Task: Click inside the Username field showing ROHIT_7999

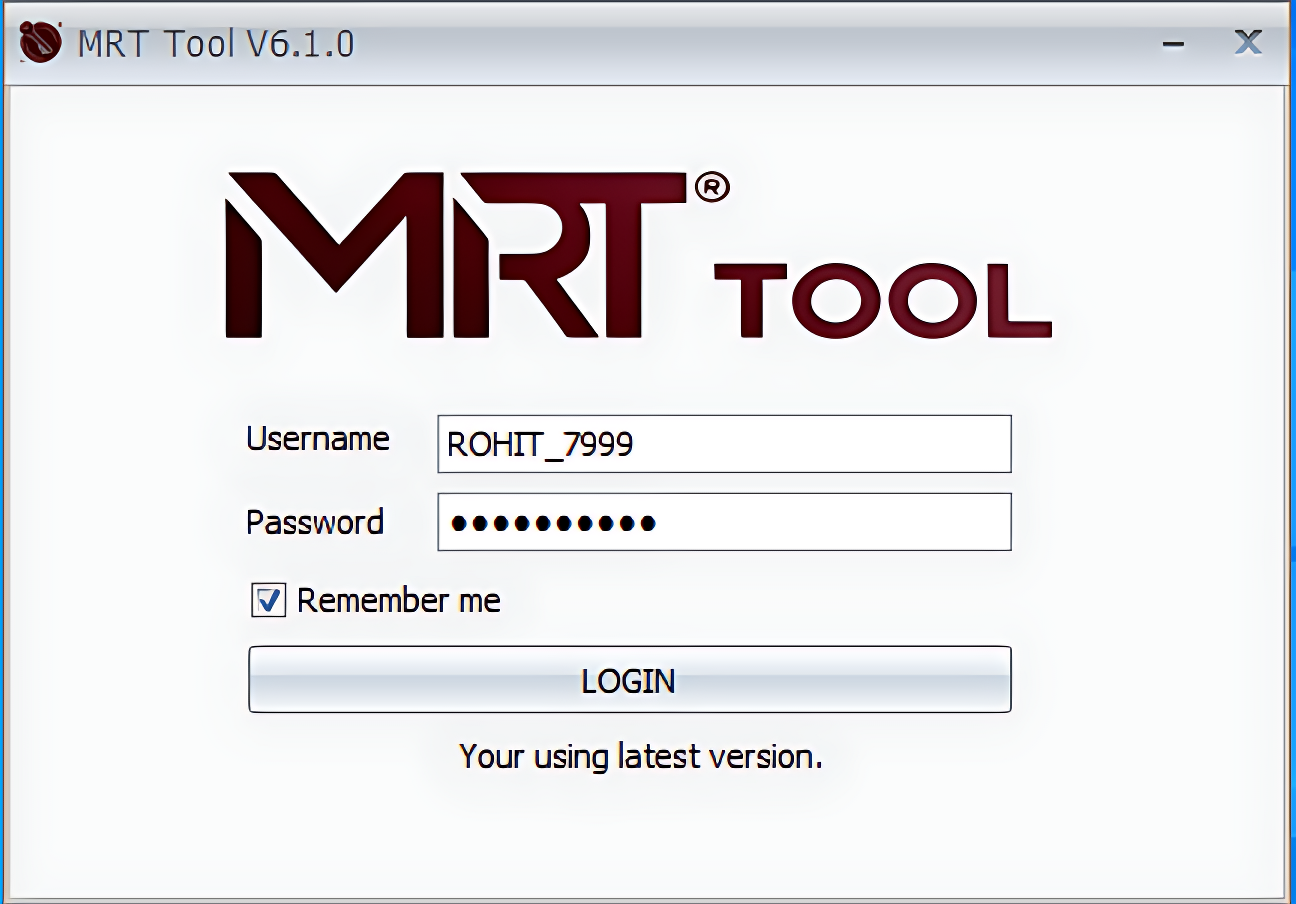Action: pos(724,444)
